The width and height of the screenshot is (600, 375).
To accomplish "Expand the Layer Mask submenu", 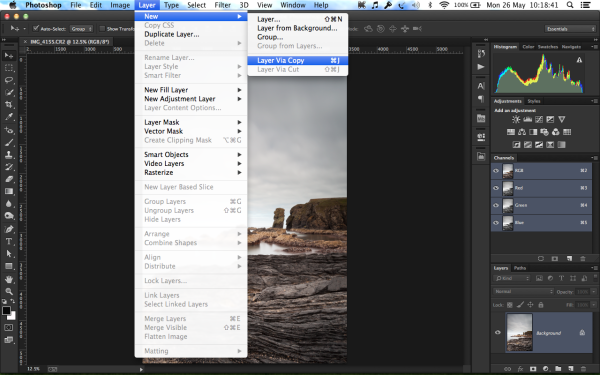I will [x=191, y=122].
